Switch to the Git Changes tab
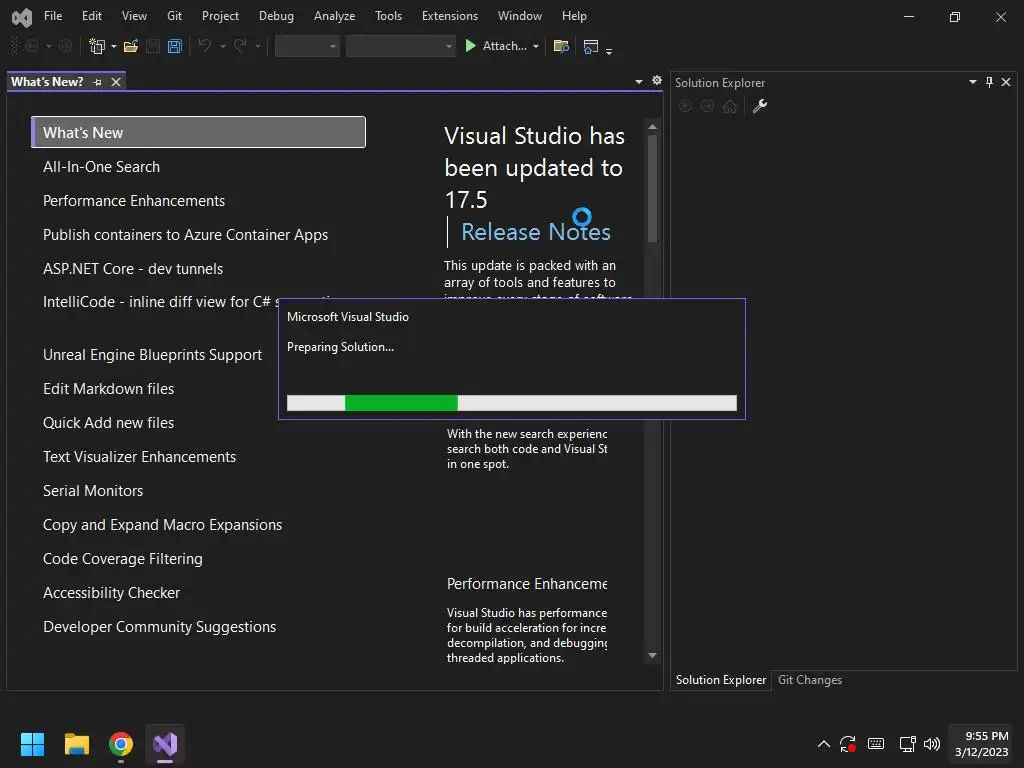Viewport: 1024px width, 768px height. [x=810, y=680]
